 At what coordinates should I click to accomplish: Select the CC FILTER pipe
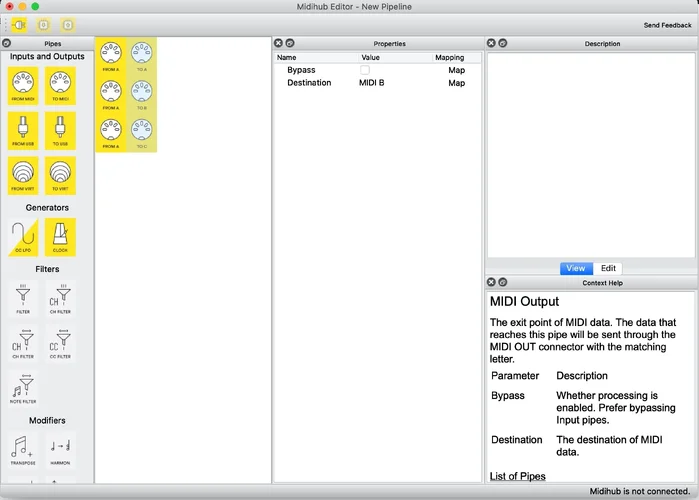60,344
